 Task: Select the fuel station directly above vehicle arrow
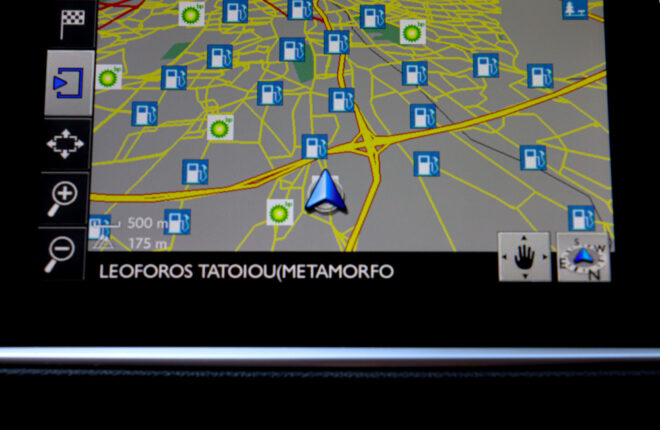(315, 147)
